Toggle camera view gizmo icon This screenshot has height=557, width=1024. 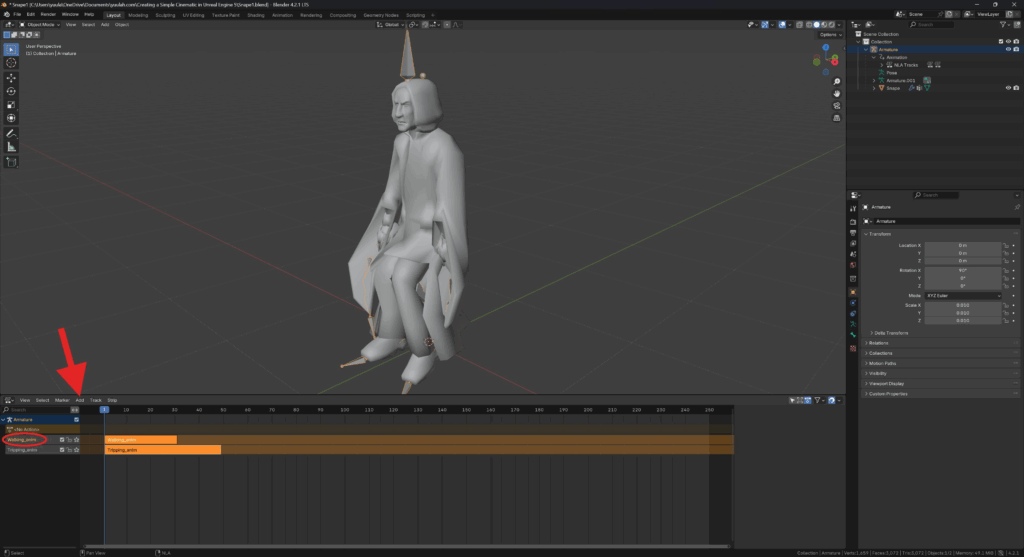[836, 105]
